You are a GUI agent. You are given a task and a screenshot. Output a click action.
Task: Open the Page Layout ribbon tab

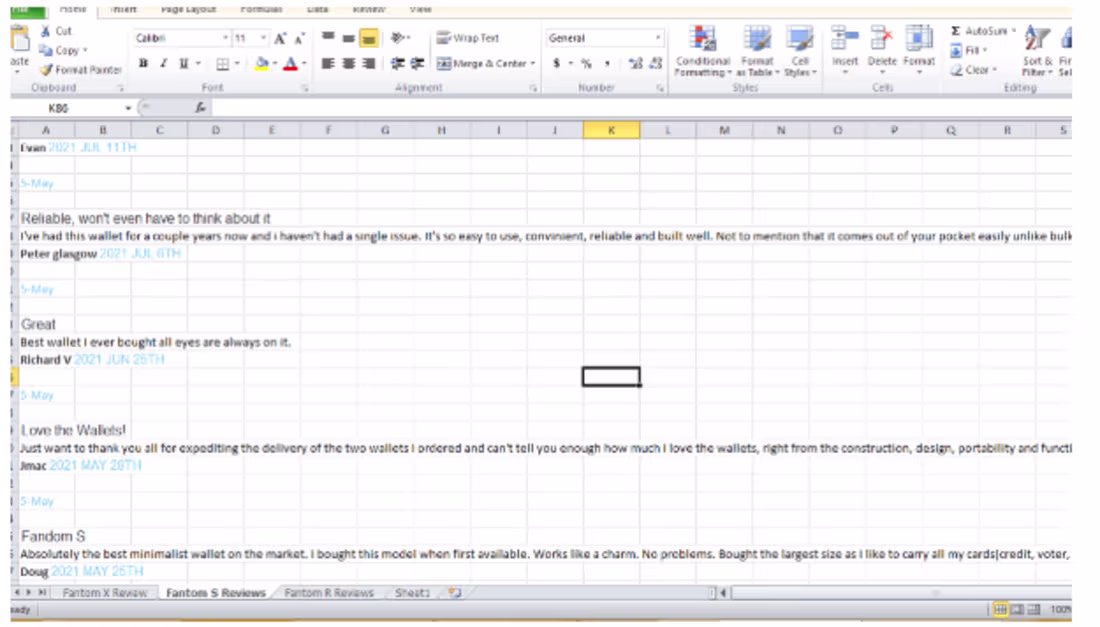pos(189,9)
